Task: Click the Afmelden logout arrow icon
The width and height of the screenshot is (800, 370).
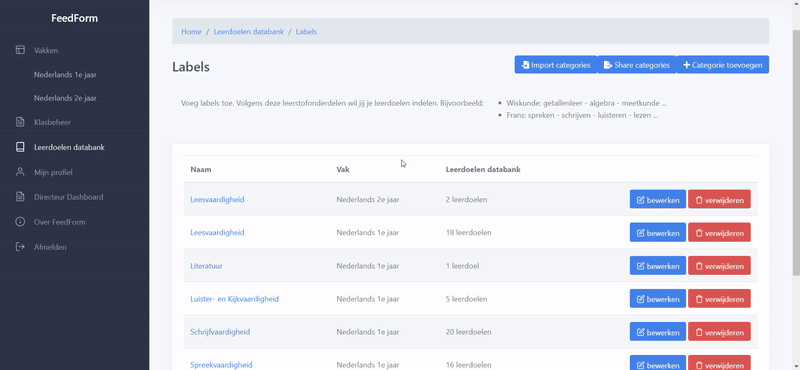Action: click(x=20, y=246)
